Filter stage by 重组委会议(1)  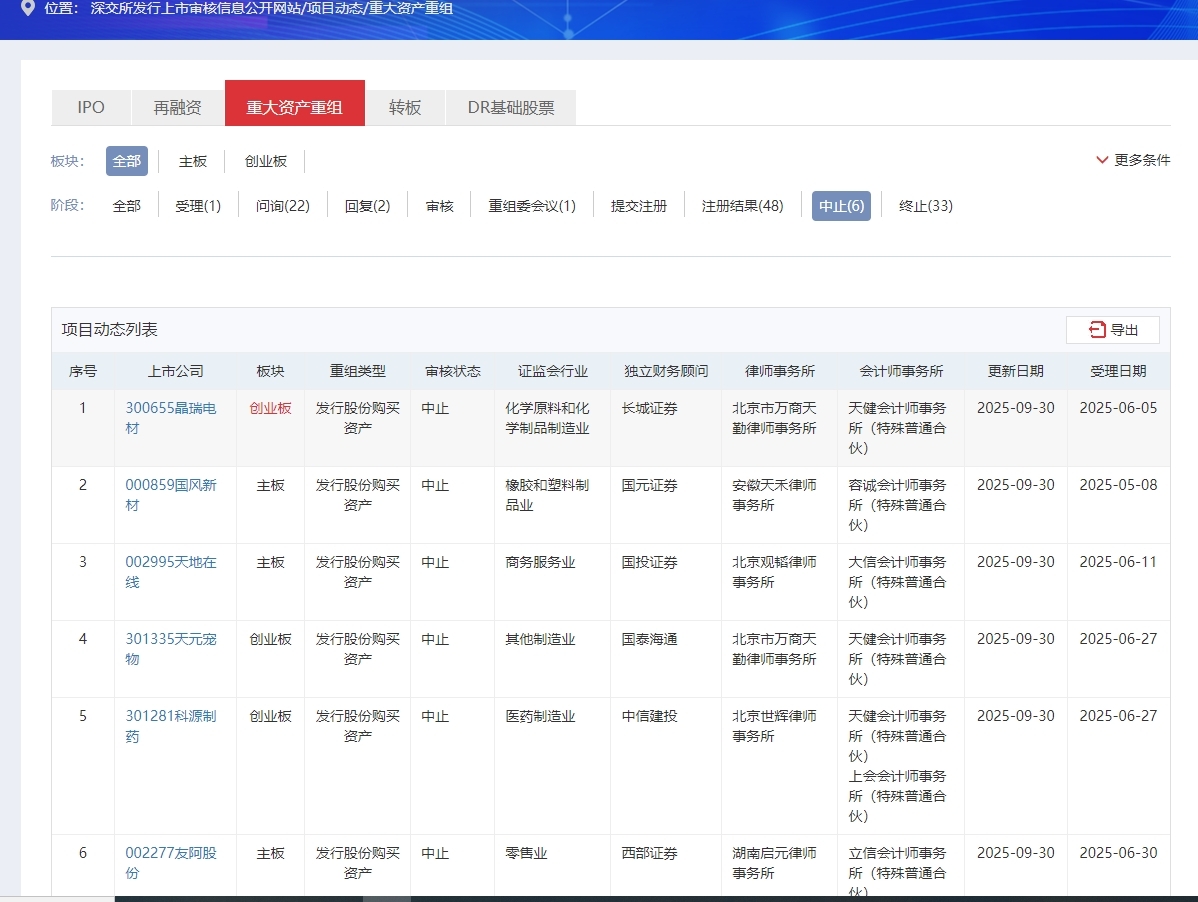tap(532, 206)
